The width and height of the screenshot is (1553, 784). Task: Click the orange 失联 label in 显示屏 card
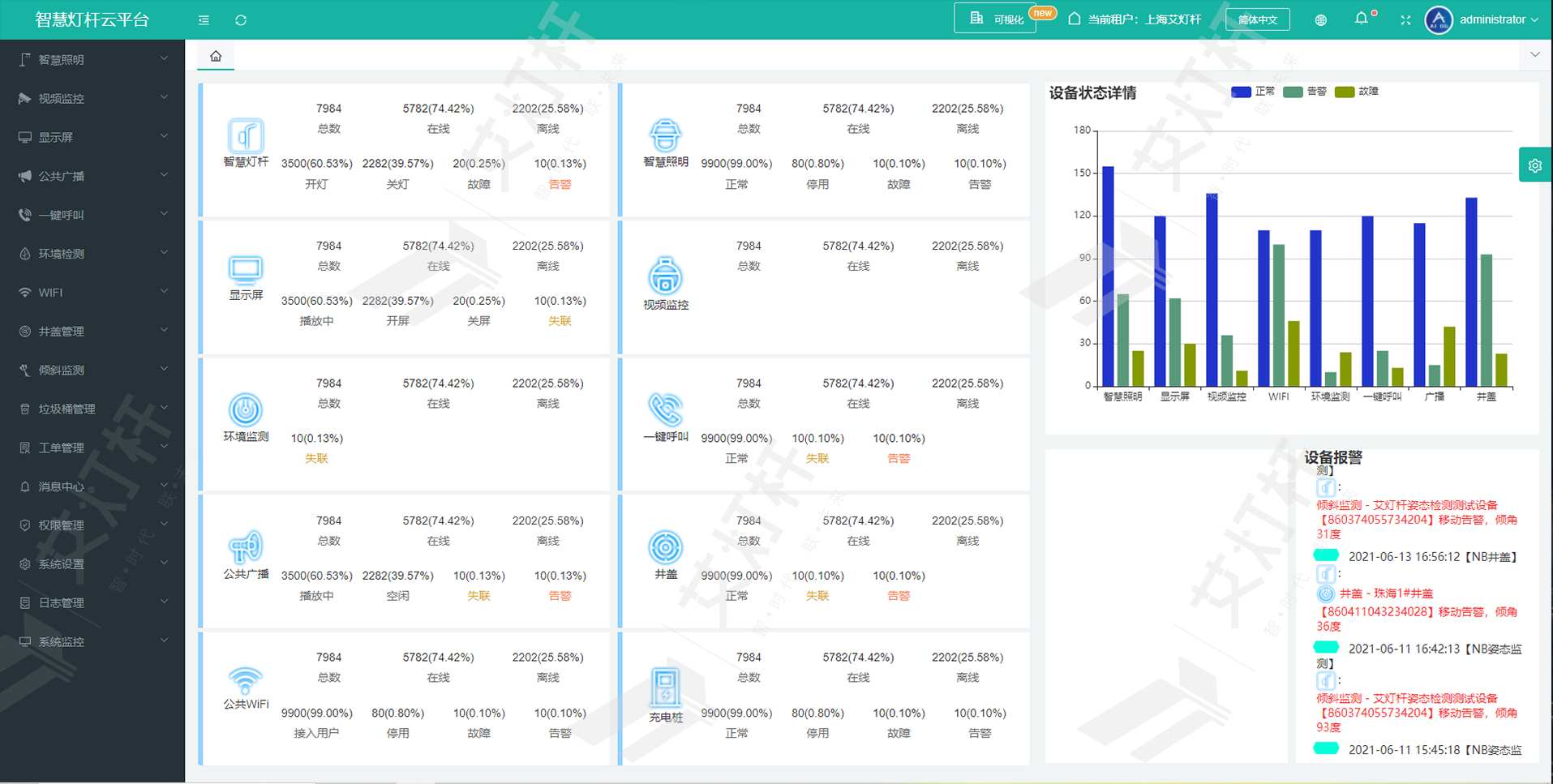coord(560,321)
